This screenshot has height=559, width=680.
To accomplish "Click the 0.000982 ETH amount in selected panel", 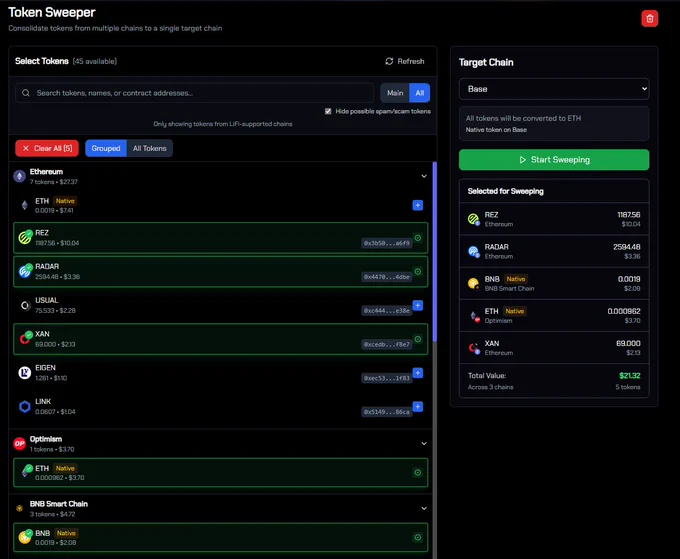I will 624,311.
